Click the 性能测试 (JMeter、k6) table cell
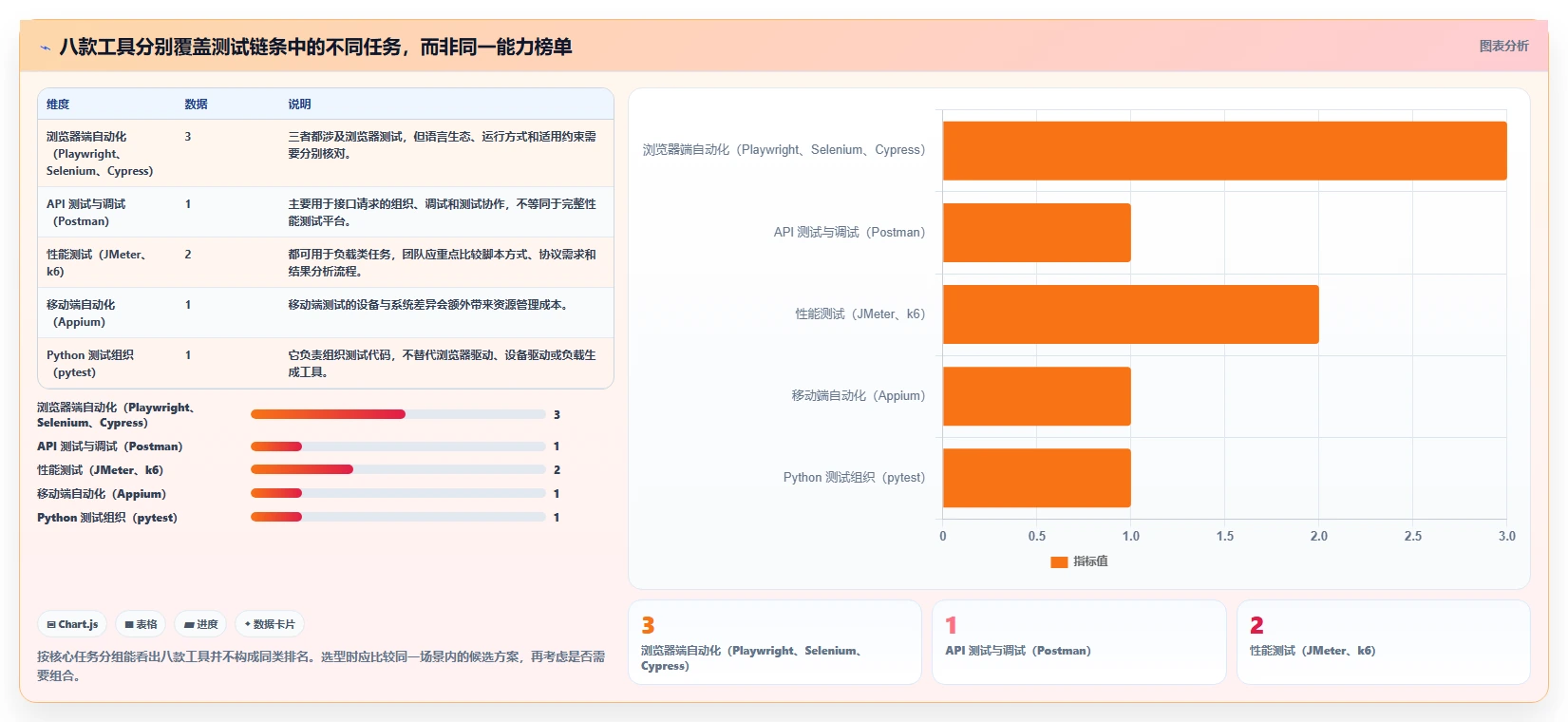Image resolution: width=1568 pixels, height=722 pixels. tap(106, 263)
